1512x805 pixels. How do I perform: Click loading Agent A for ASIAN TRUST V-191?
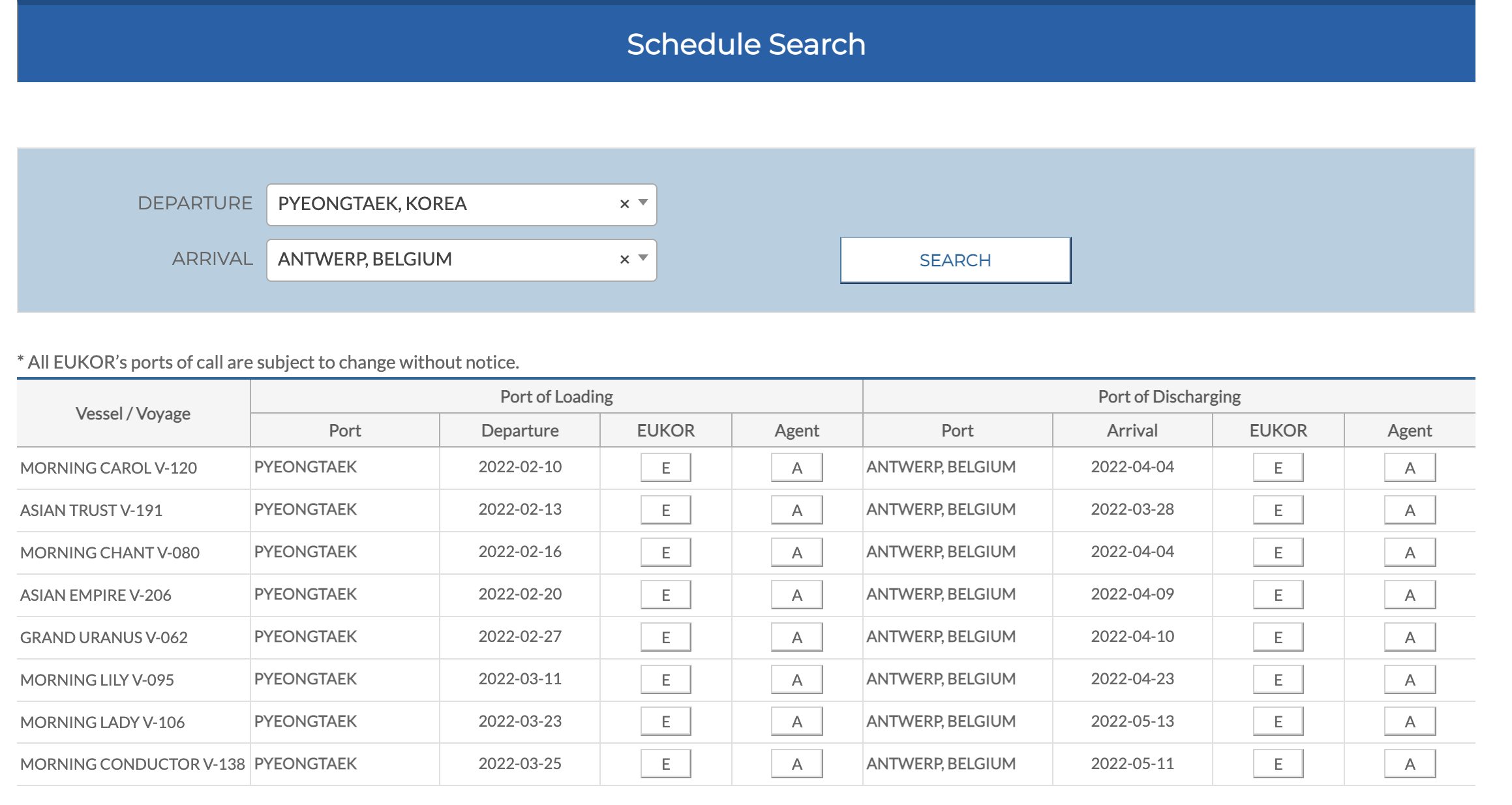tap(796, 510)
